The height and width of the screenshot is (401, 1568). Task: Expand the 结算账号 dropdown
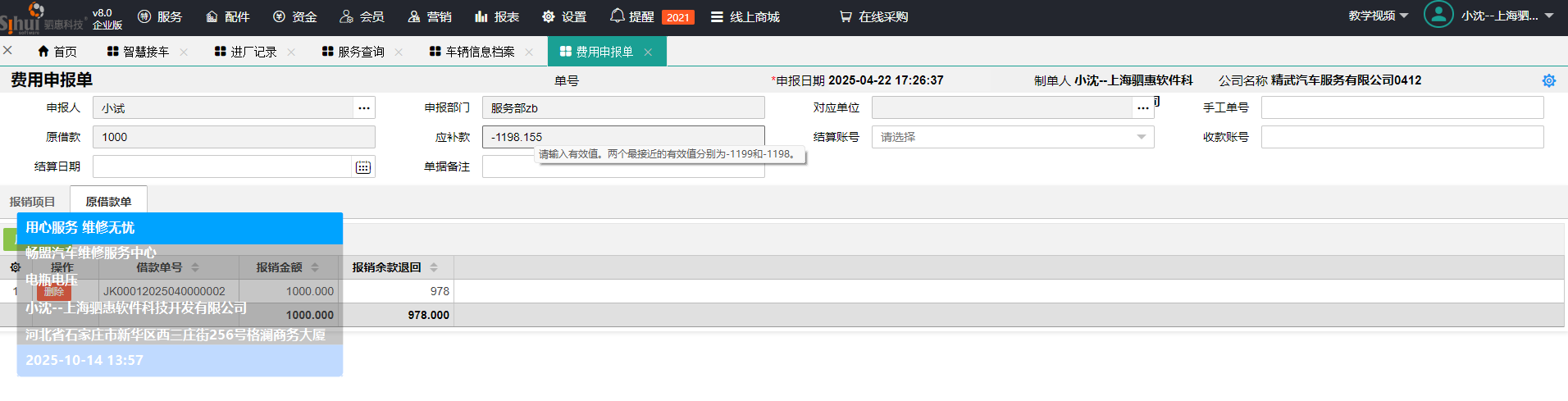[1141, 137]
